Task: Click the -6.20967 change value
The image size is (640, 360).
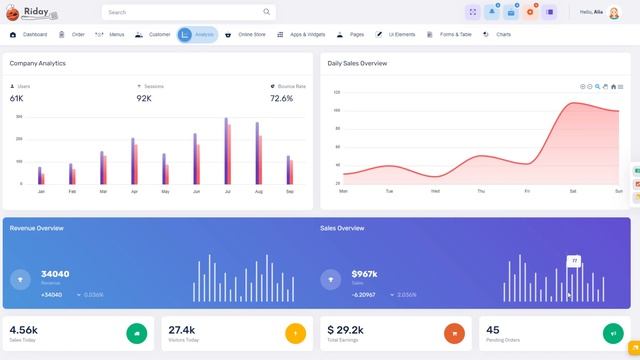Action: 363,295
